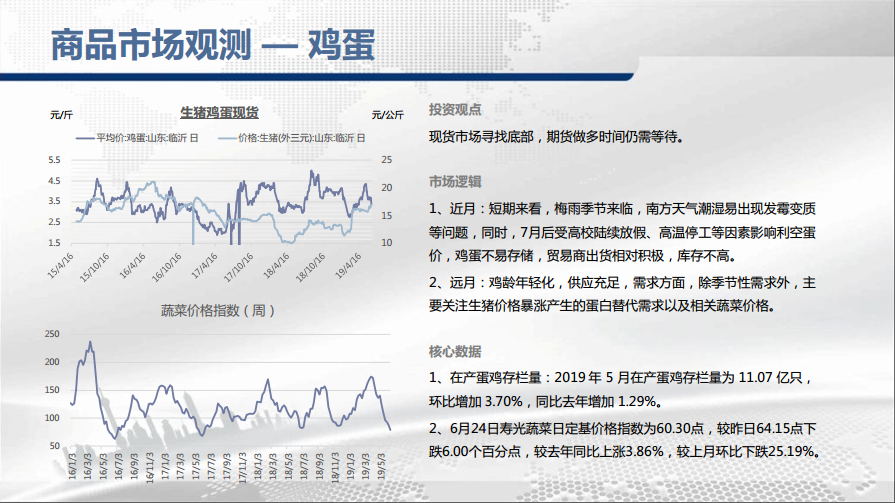Screen dimensions: 895x503
Task: Click the 元/公斤 right axis unit label
Action: tap(386, 114)
